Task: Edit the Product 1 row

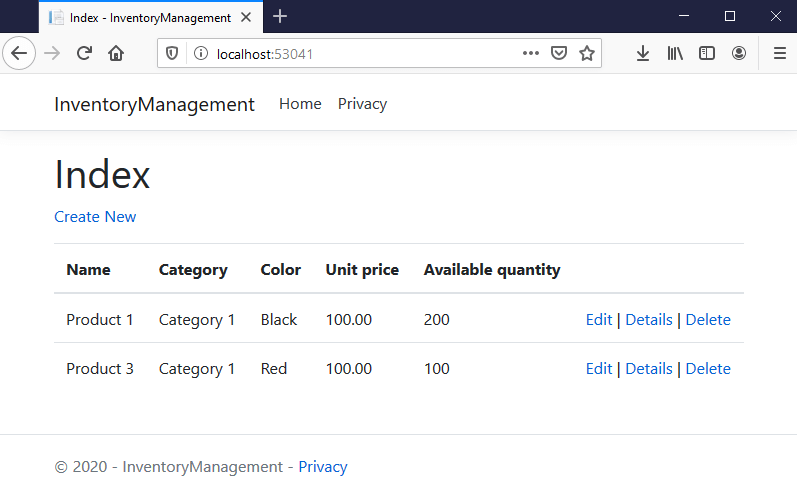Action: click(598, 320)
